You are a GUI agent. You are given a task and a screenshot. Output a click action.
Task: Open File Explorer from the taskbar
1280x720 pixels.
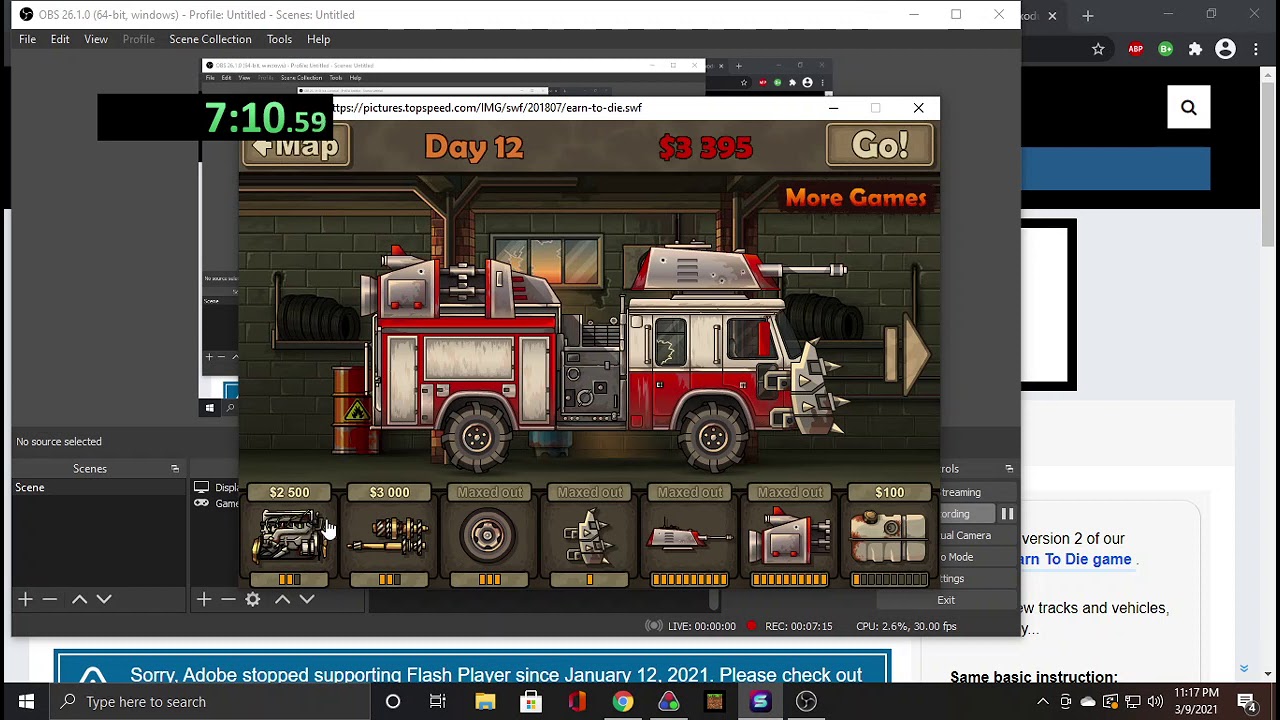tap(485, 702)
